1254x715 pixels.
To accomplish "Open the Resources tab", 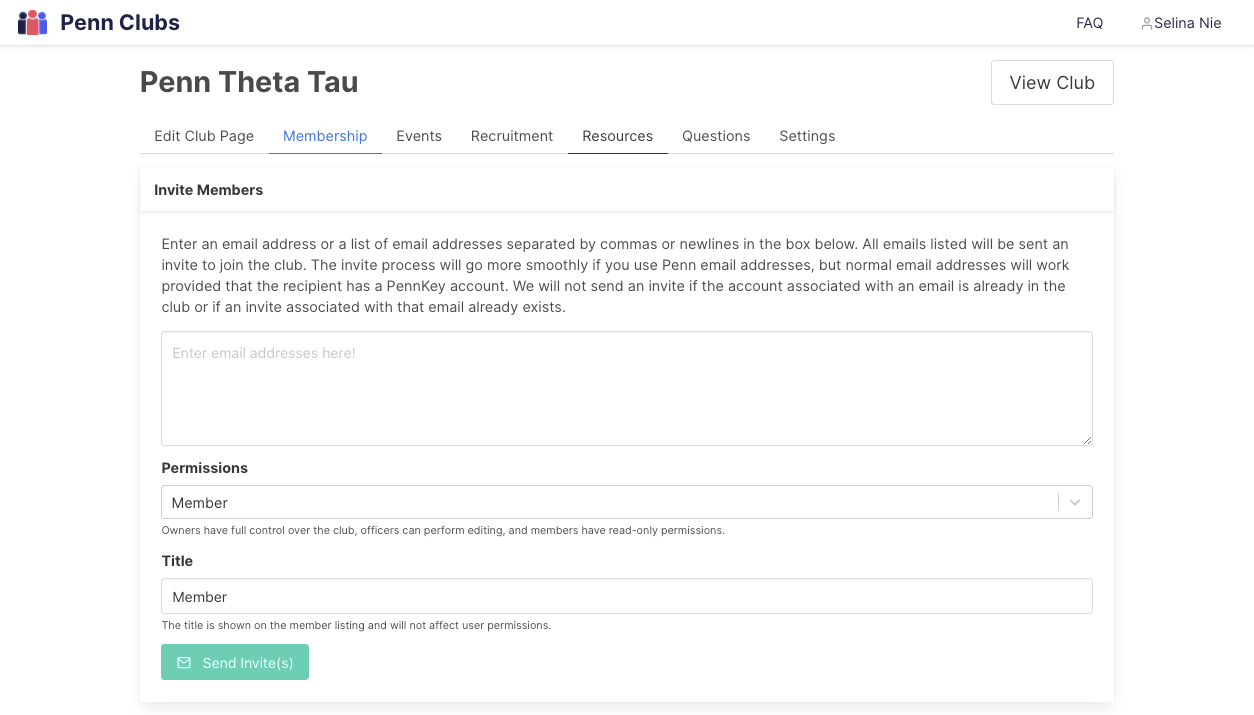I will pyautogui.click(x=618, y=136).
